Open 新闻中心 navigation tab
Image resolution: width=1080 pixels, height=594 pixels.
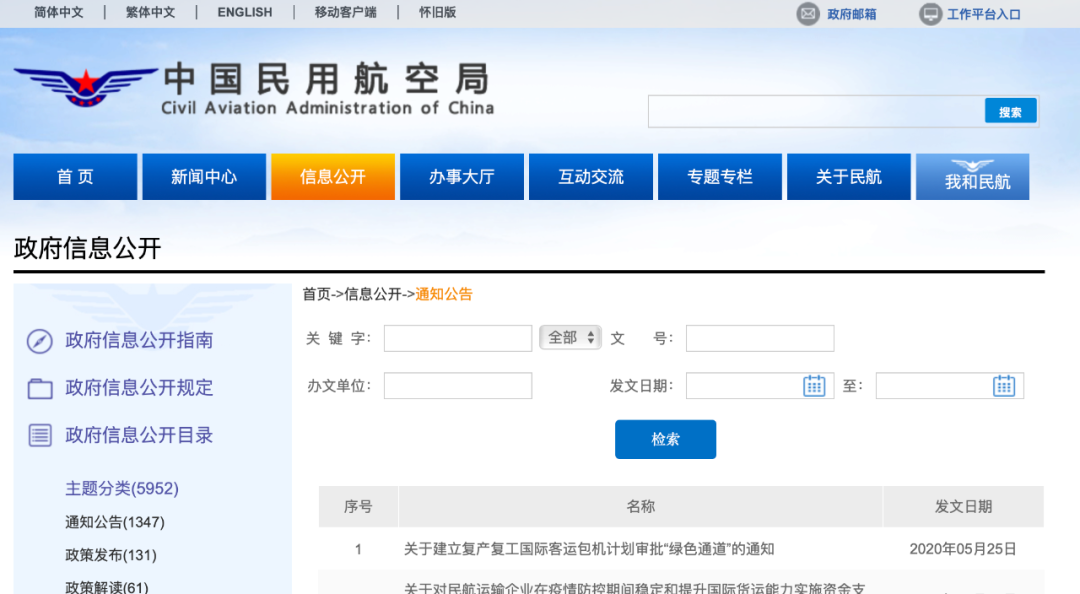tap(204, 177)
